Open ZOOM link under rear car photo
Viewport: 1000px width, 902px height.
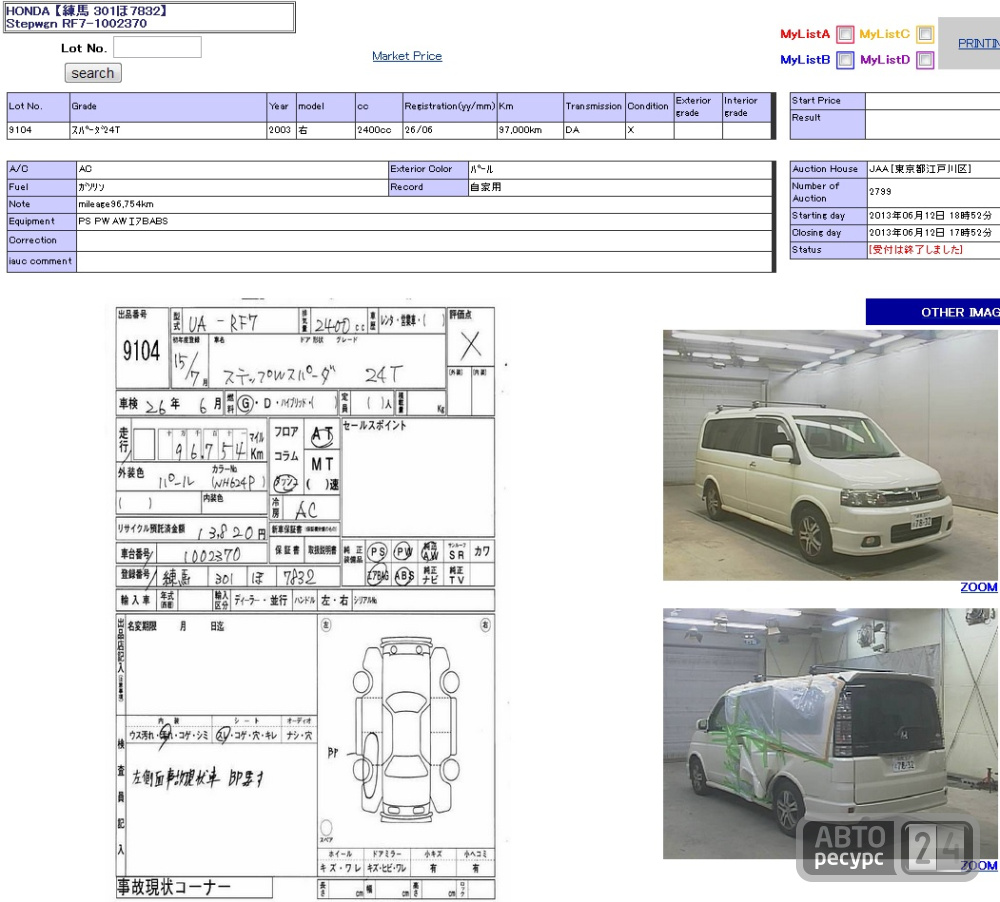tap(978, 866)
